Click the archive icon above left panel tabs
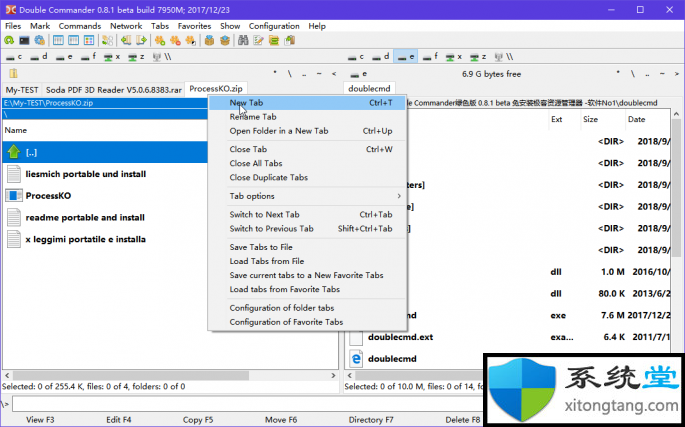This screenshot has width=685, height=427. (x=14, y=73)
